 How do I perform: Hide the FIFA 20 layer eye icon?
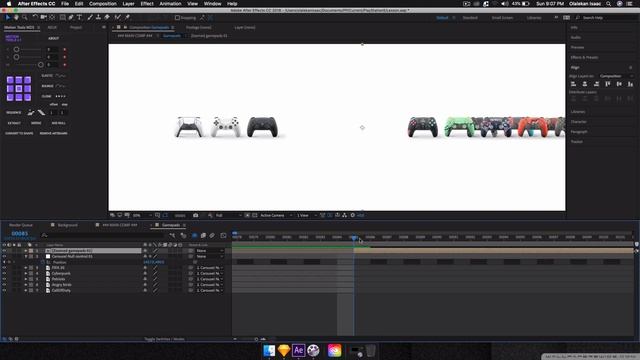tap(4, 268)
